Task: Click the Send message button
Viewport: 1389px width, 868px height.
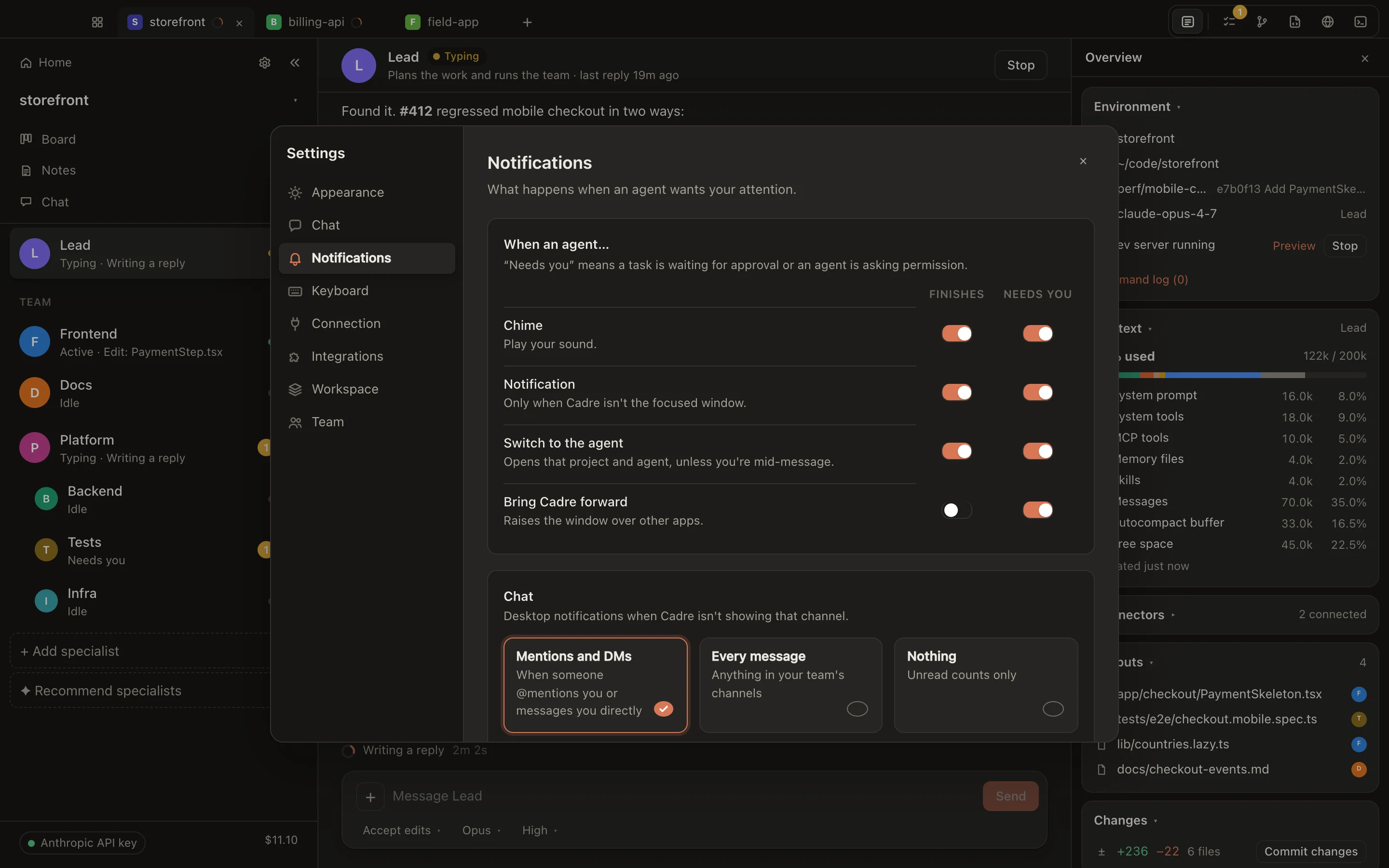Action: click(x=1010, y=796)
